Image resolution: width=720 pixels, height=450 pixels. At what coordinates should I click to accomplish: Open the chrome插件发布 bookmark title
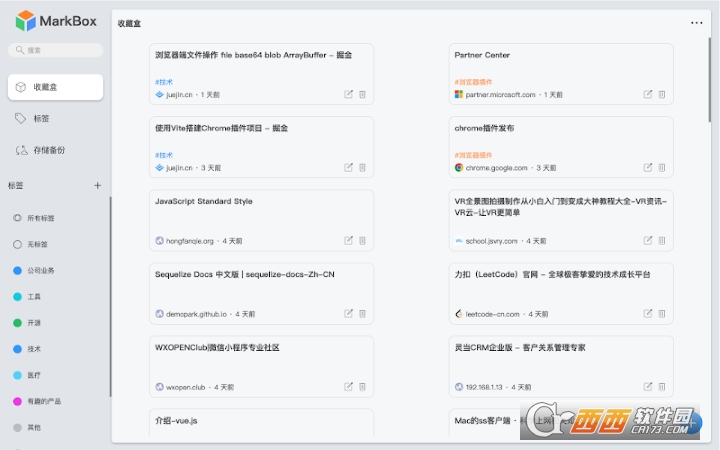pos(484,128)
